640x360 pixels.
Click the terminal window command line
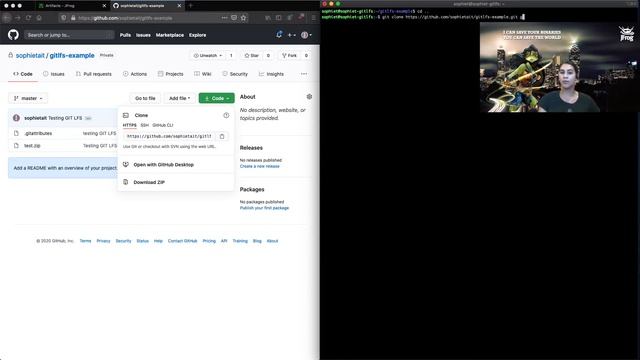point(422,17)
